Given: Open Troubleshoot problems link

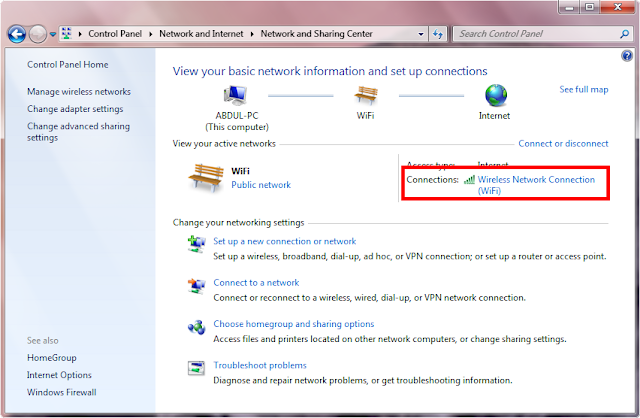Looking at the screenshot, I should pos(260,365).
